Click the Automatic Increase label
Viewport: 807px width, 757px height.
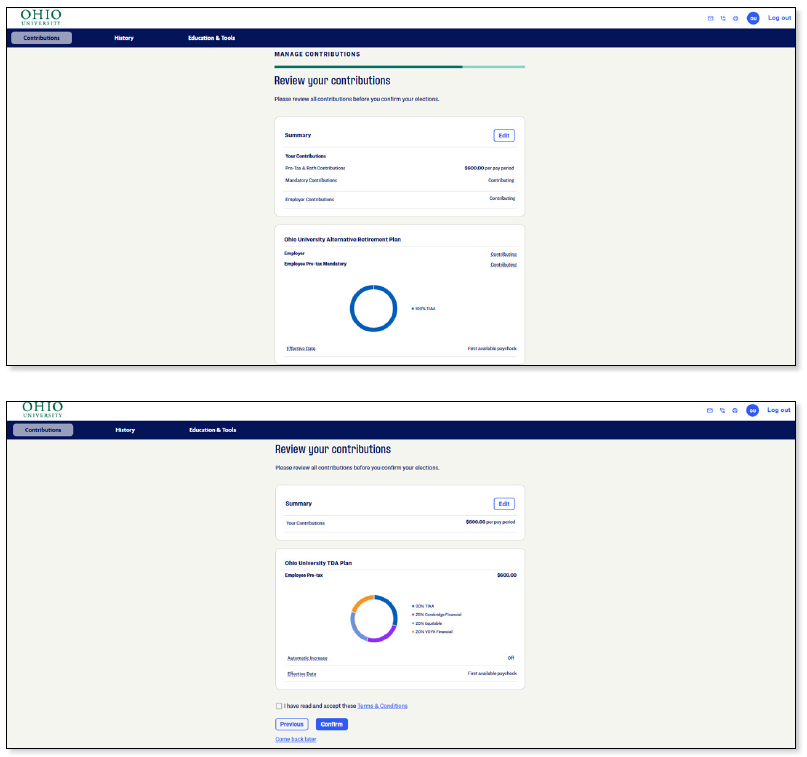(x=307, y=658)
